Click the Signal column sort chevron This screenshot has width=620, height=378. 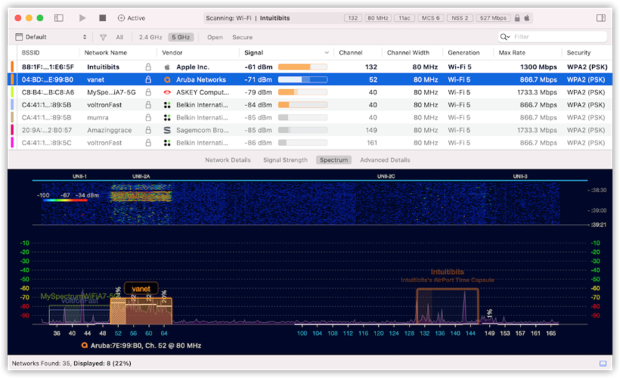point(327,53)
